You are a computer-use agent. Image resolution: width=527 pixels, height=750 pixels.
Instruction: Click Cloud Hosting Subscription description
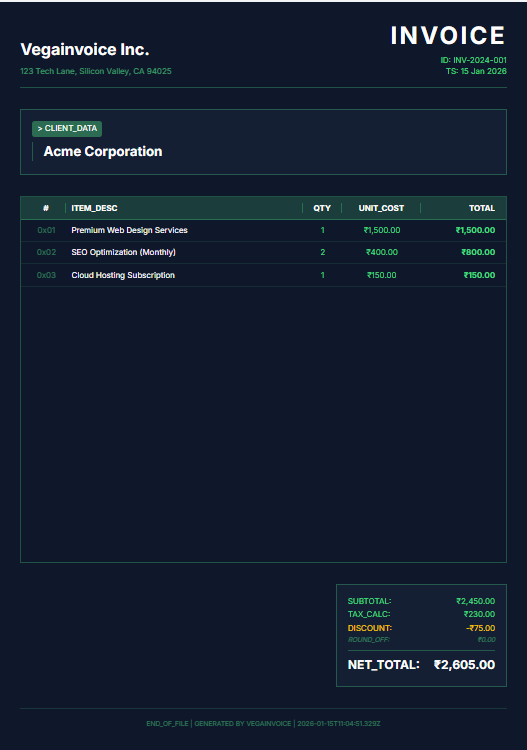(x=123, y=275)
